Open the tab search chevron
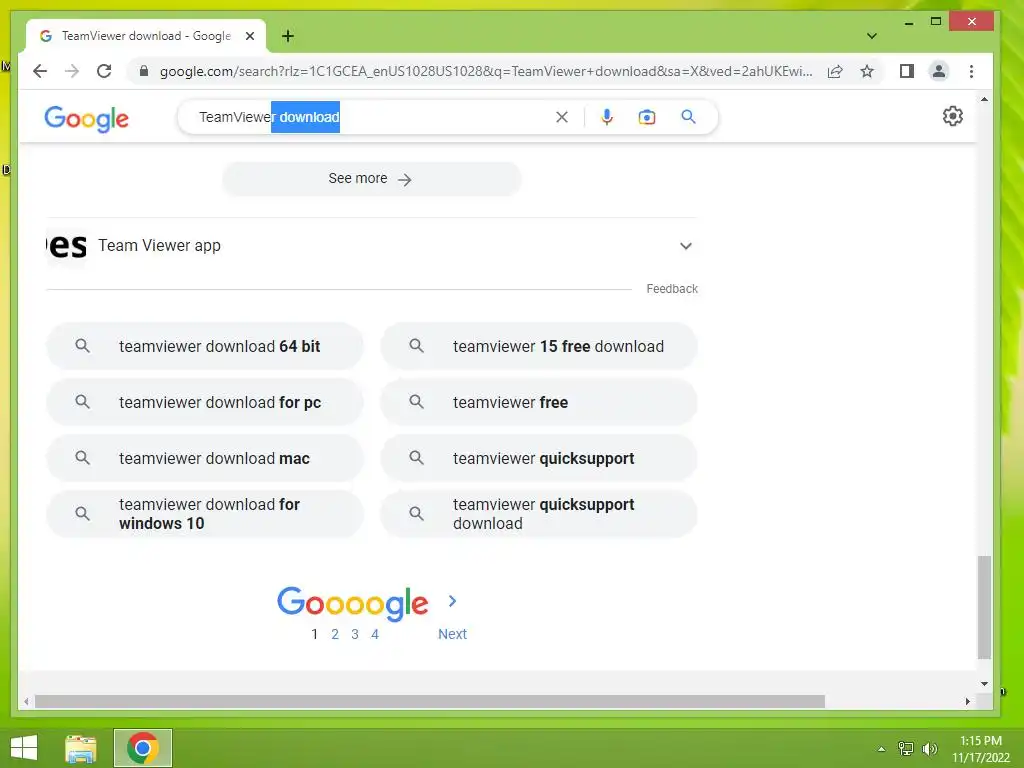This screenshot has height=768, width=1024. pyautogui.click(x=871, y=36)
